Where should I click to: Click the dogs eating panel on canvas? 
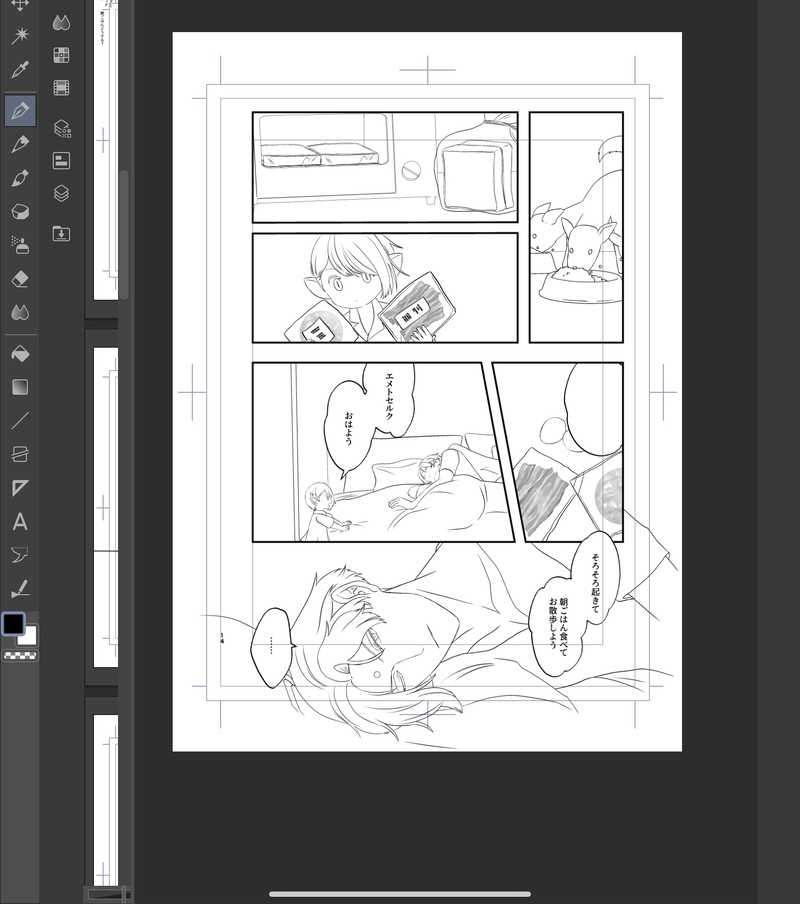tap(576, 227)
